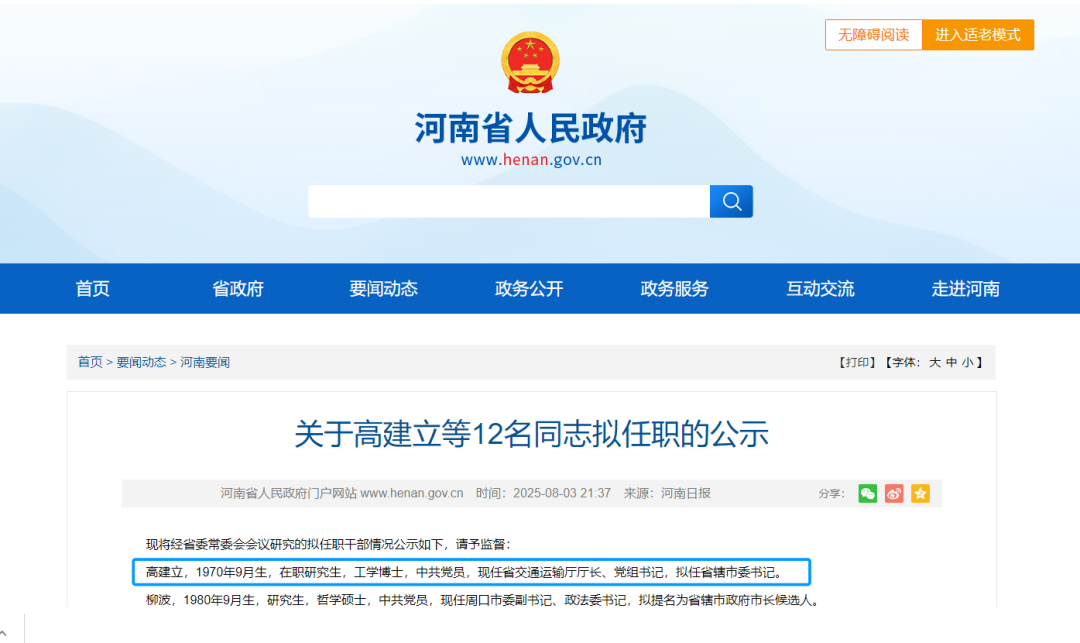Click the yellow star QZone share icon
Viewport: 1080px width, 643px height.
(x=920, y=493)
